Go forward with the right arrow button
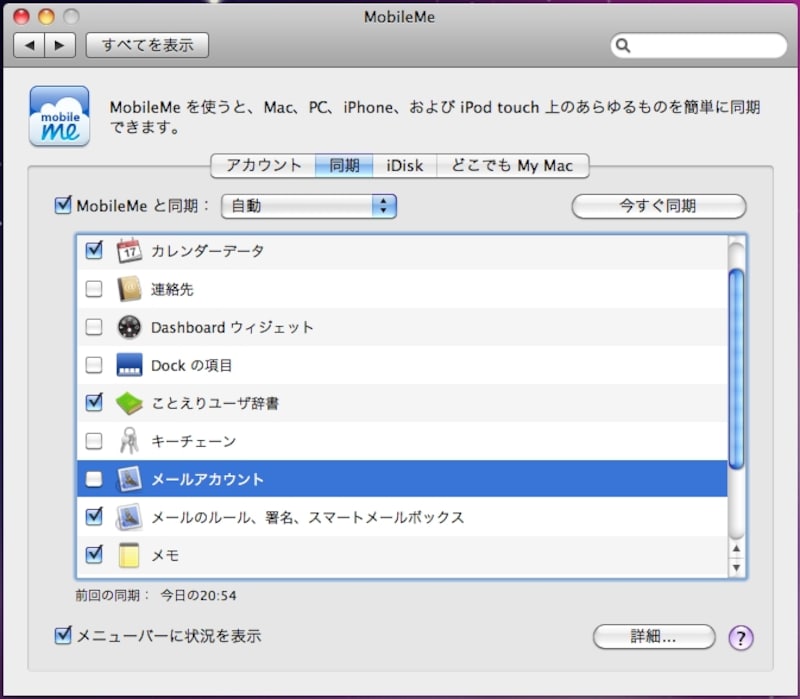 coord(60,45)
